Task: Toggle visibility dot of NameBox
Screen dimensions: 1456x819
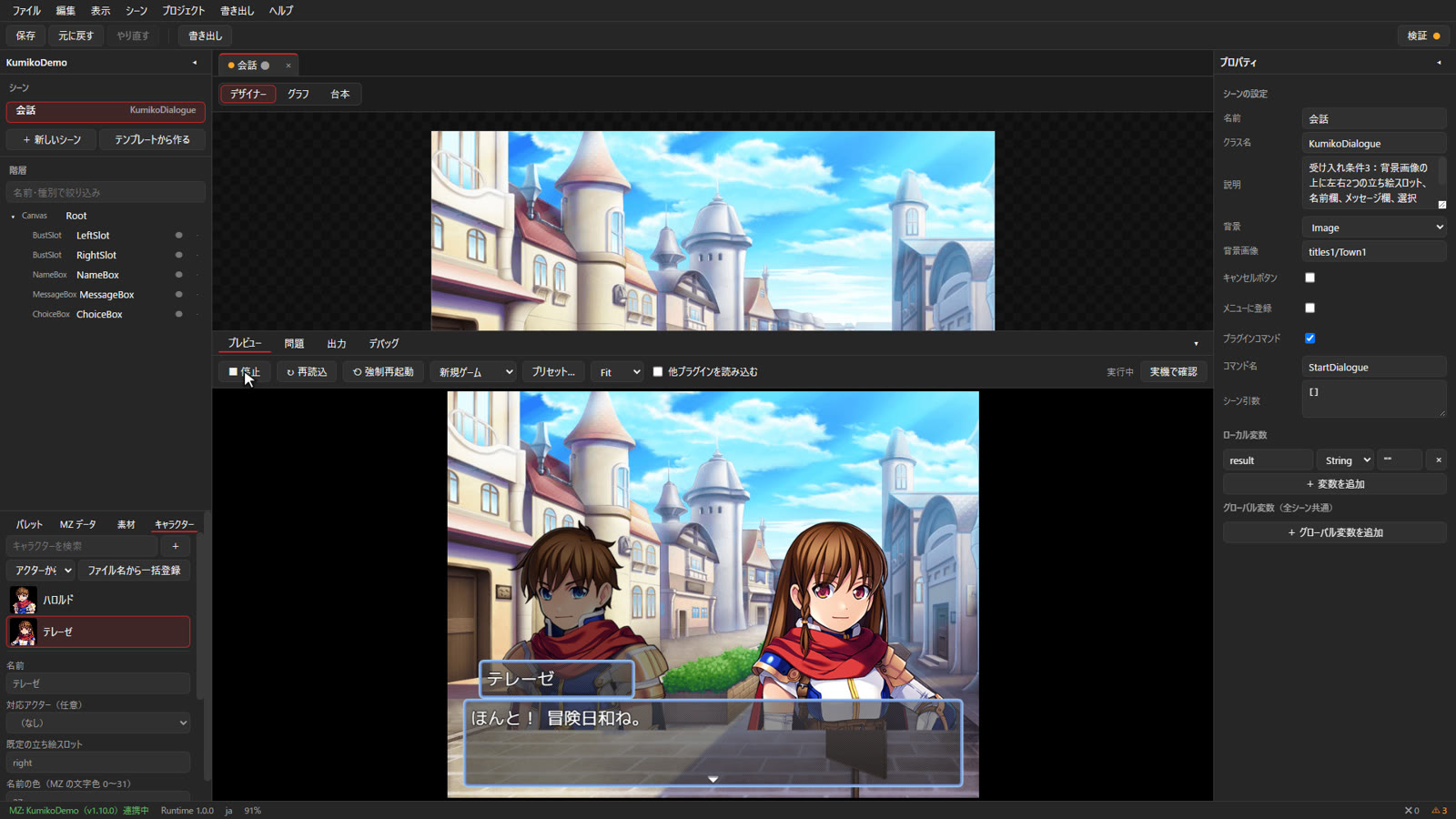Action: pos(178,275)
